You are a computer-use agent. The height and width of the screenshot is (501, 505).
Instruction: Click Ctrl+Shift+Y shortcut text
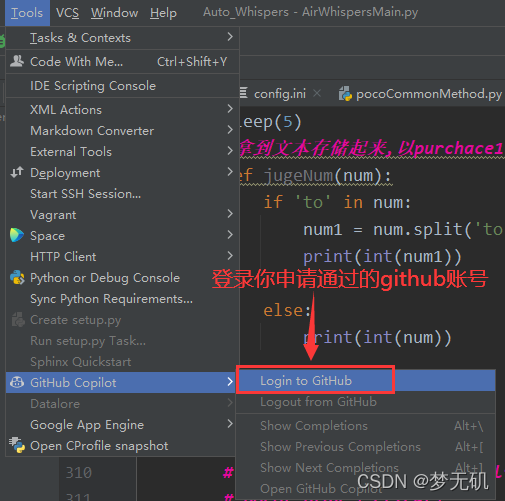pos(192,62)
